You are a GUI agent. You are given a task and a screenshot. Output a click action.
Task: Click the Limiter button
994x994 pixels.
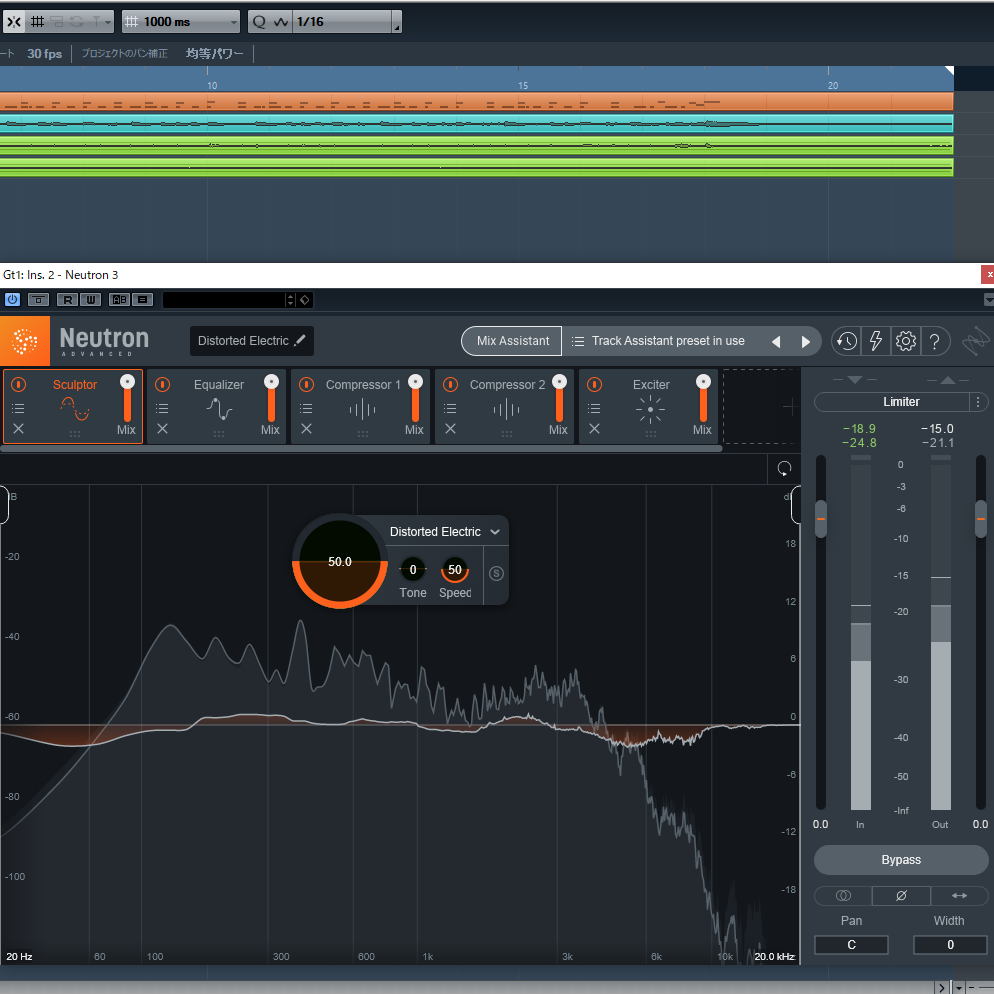coord(893,402)
